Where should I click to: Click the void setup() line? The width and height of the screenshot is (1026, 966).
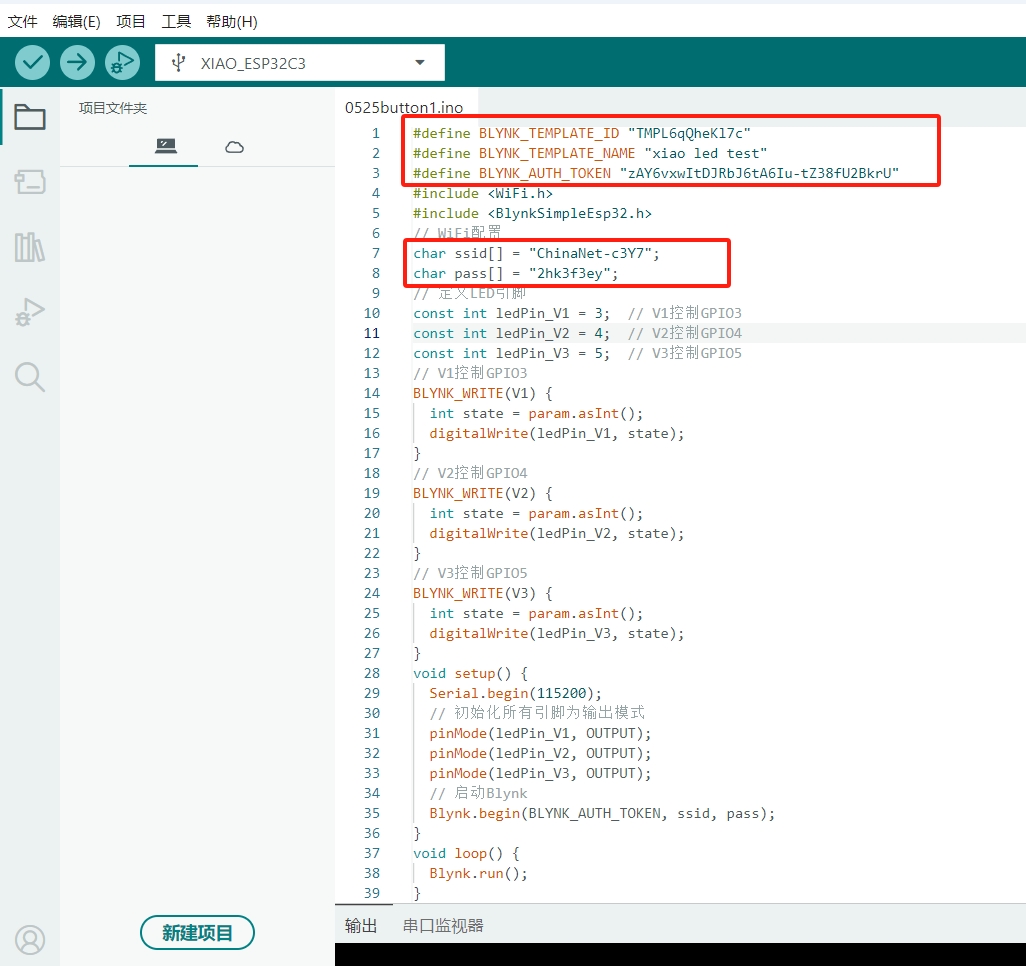coord(470,673)
